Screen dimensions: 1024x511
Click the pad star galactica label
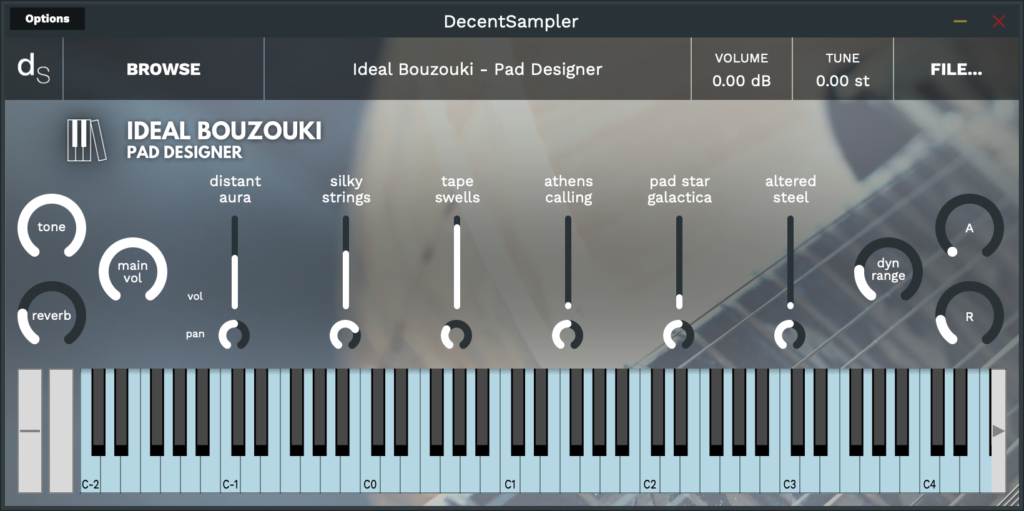point(679,189)
